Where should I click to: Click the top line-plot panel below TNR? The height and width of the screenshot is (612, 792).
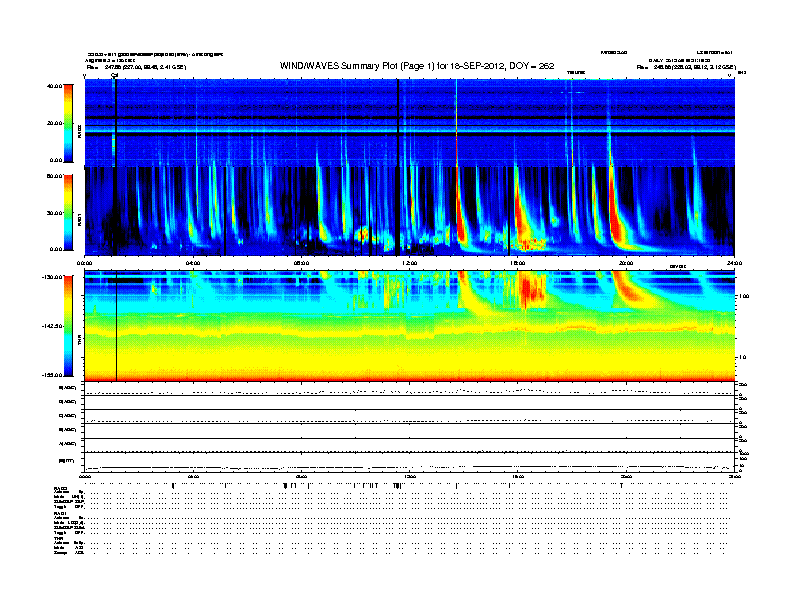pyautogui.click(x=410, y=389)
